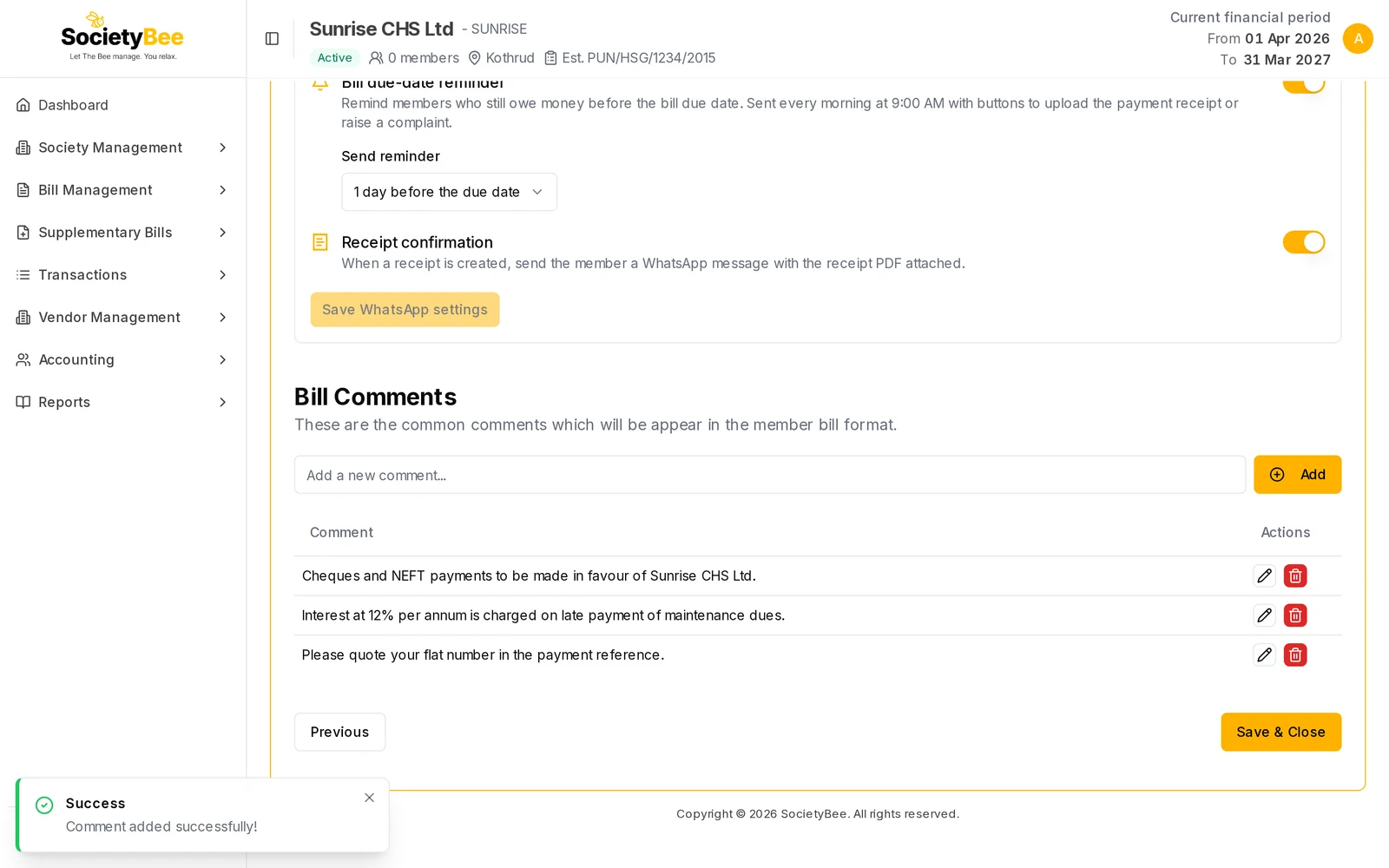
Task: Toggle the sidebar panel icon
Action: coord(272,38)
